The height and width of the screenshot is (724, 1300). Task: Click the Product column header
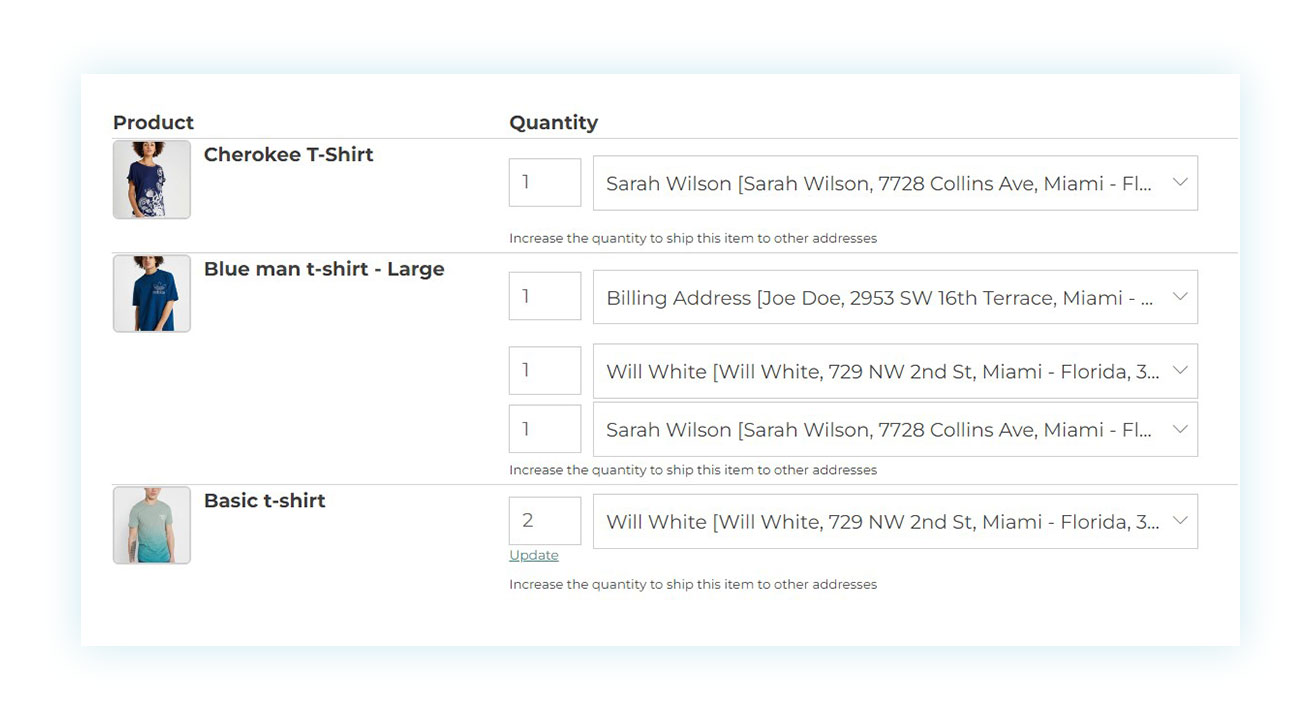click(x=153, y=122)
